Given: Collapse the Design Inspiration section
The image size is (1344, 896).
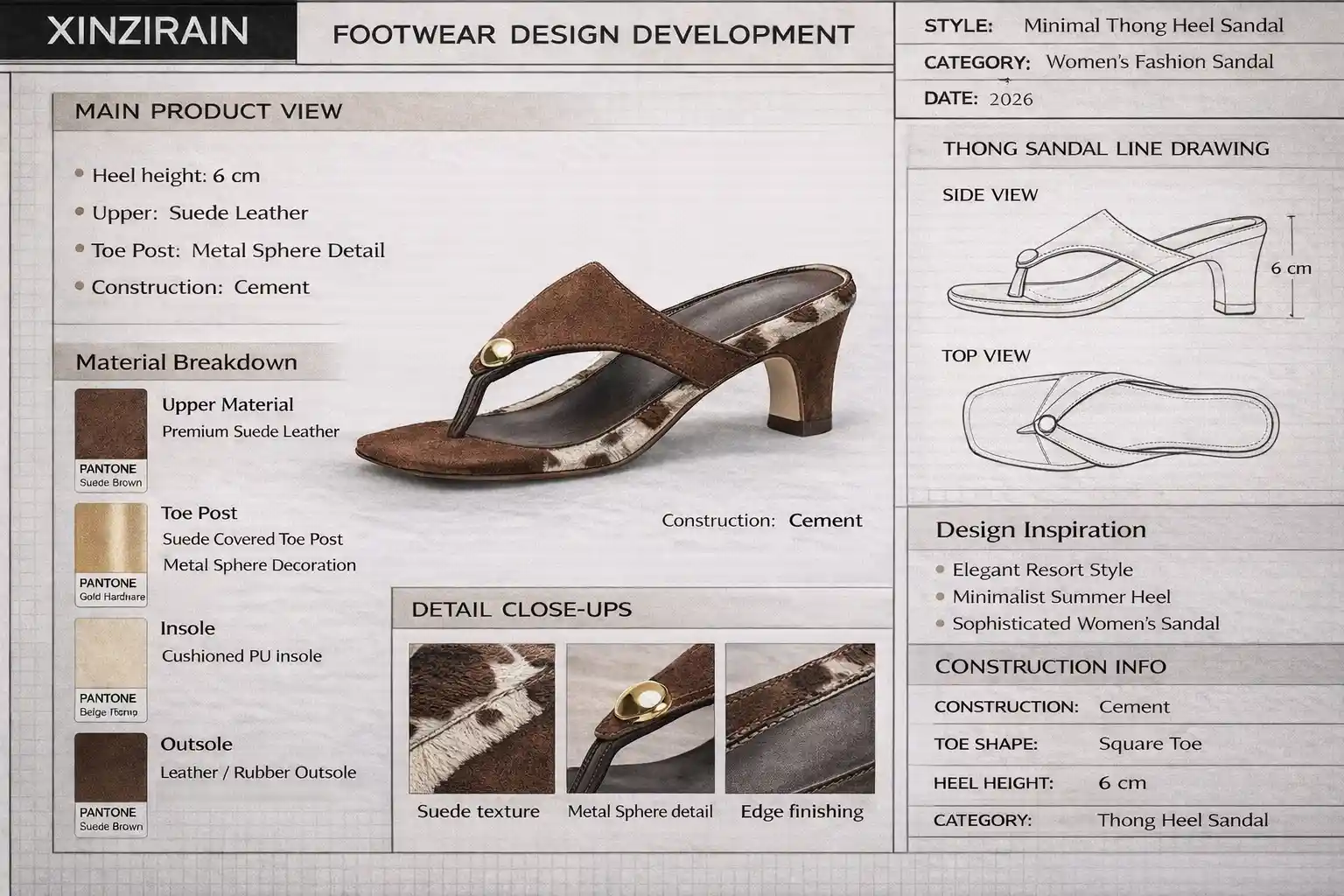Looking at the screenshot, I should (1041, 529).
